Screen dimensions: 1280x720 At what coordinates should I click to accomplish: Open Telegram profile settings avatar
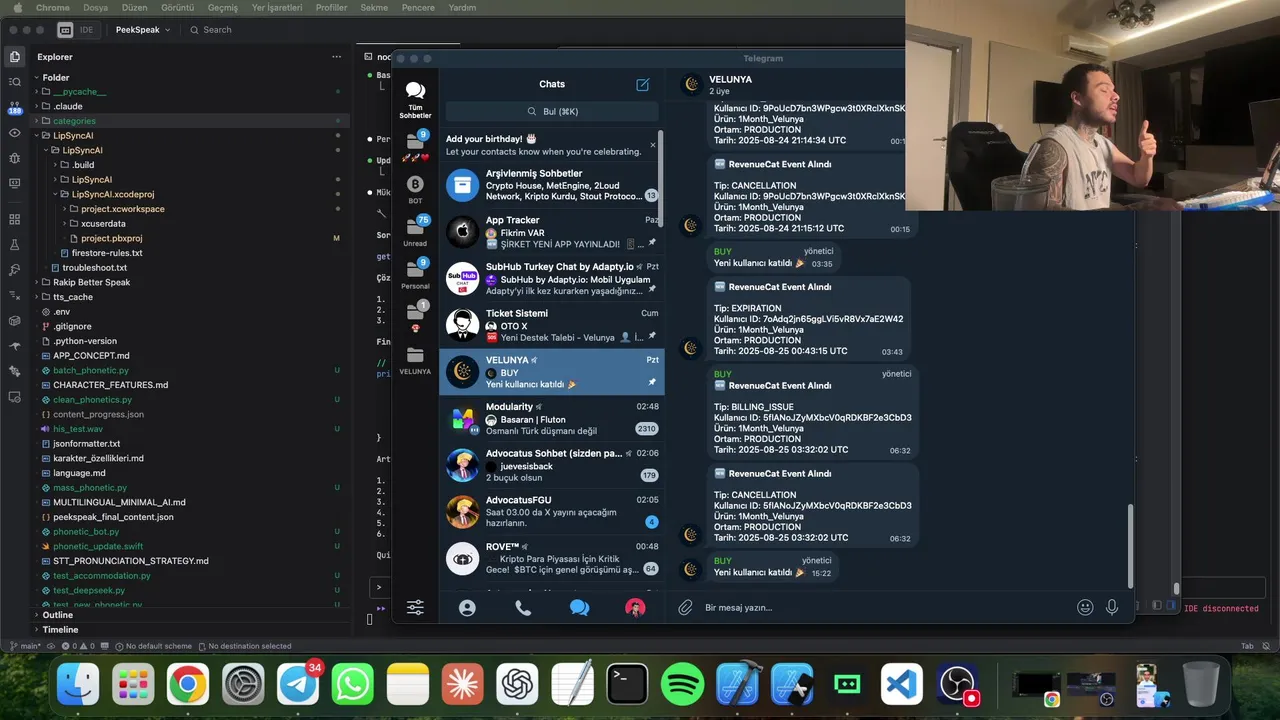click(x=635, y=607)
